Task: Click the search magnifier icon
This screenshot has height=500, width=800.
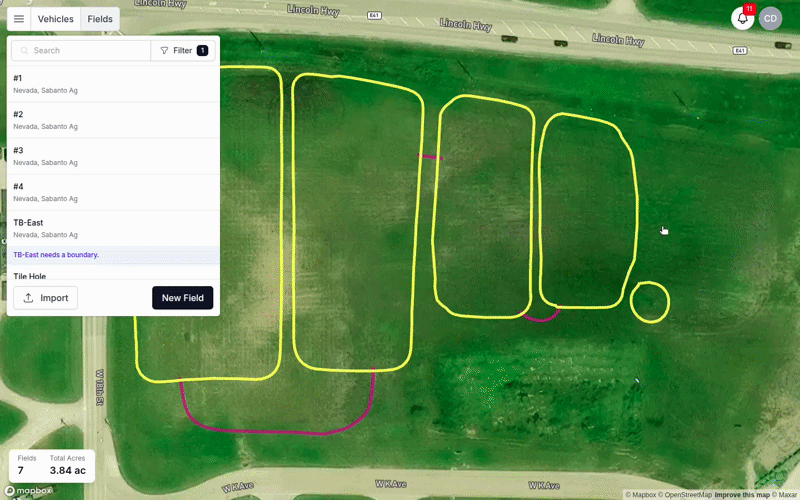Action: coord(24,50)
